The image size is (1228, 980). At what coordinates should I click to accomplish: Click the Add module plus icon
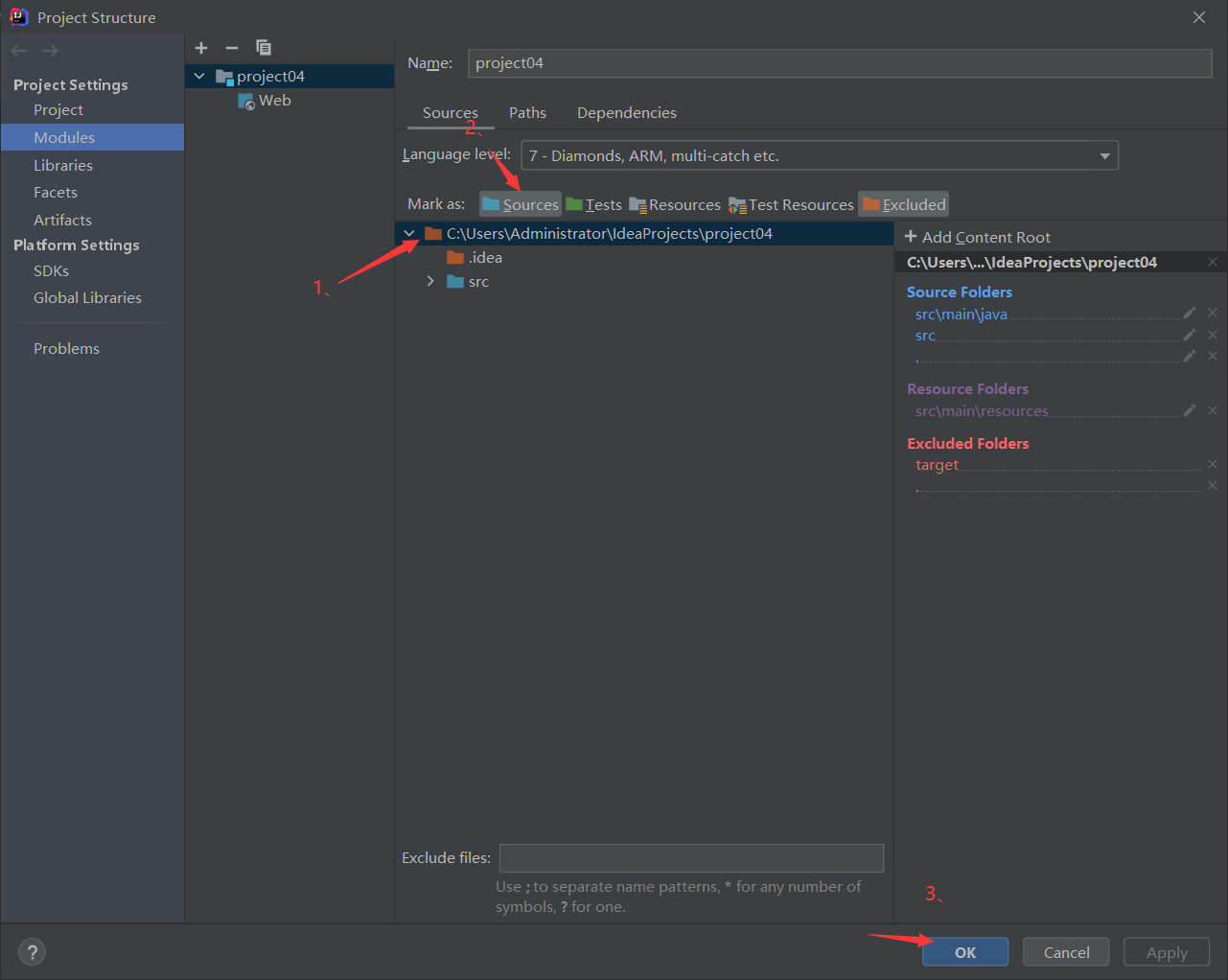tap(201, 48)
